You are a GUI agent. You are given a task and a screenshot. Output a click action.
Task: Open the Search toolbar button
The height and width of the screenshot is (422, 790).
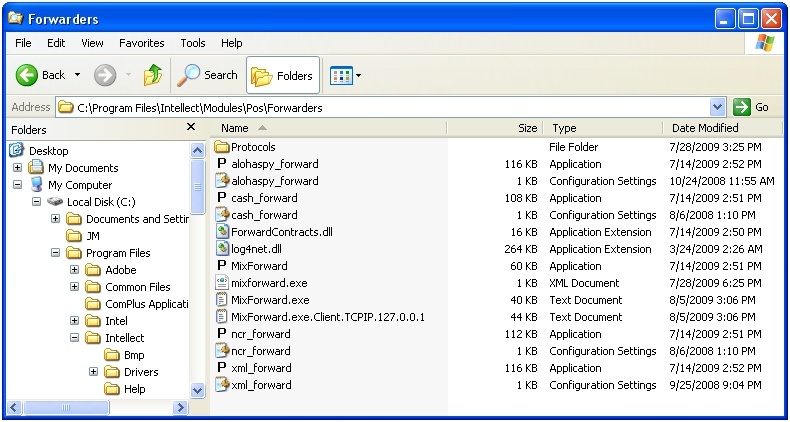coord(208,75)
